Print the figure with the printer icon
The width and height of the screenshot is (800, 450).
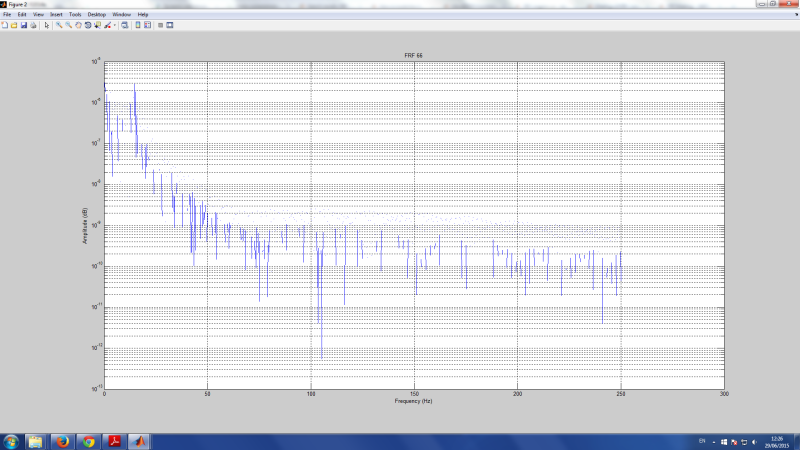click(x=33, y=25)
